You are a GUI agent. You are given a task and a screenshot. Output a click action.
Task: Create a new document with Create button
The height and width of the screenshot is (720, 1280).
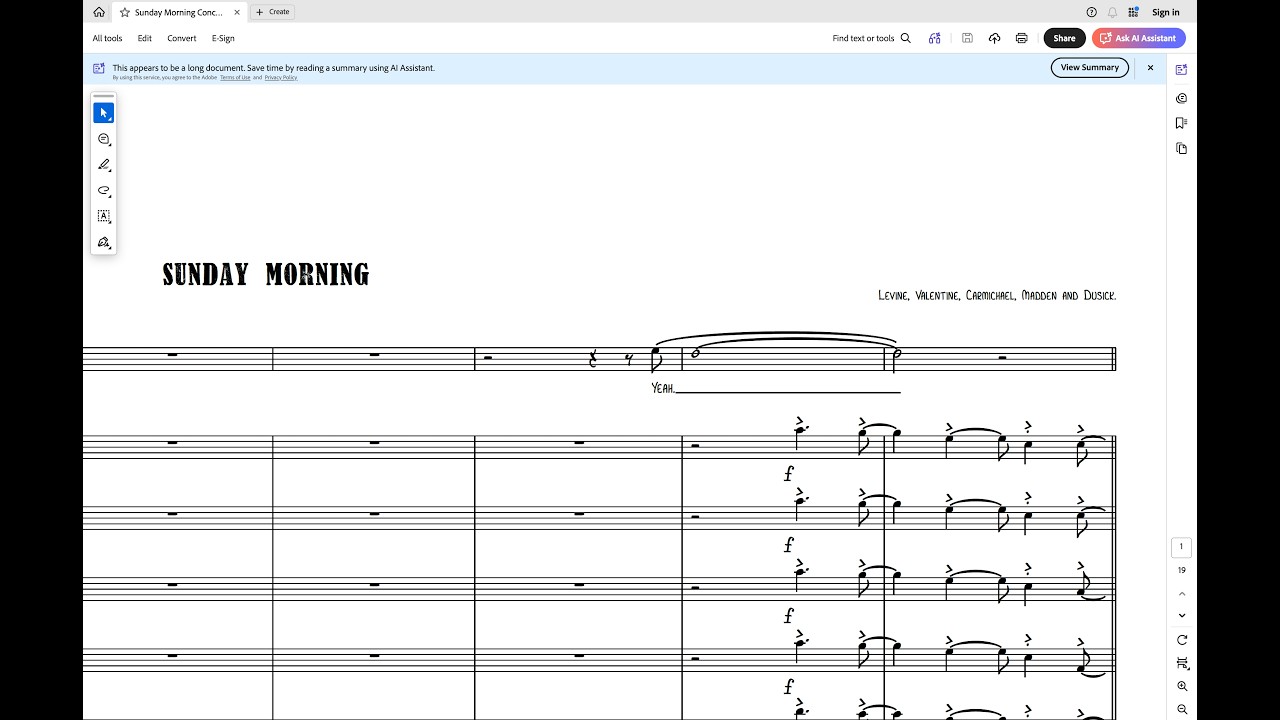[272, 12]
